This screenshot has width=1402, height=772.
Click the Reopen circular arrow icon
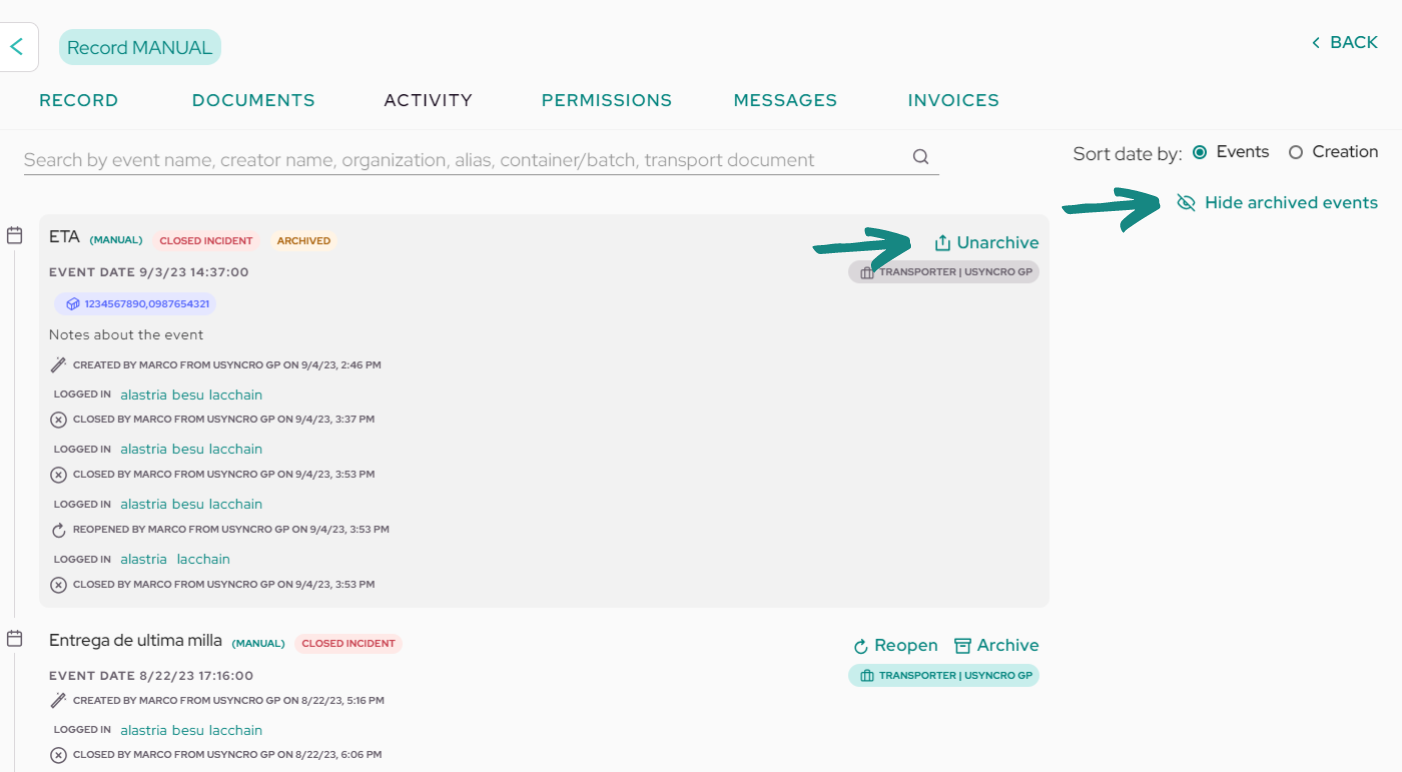(860, 647)
